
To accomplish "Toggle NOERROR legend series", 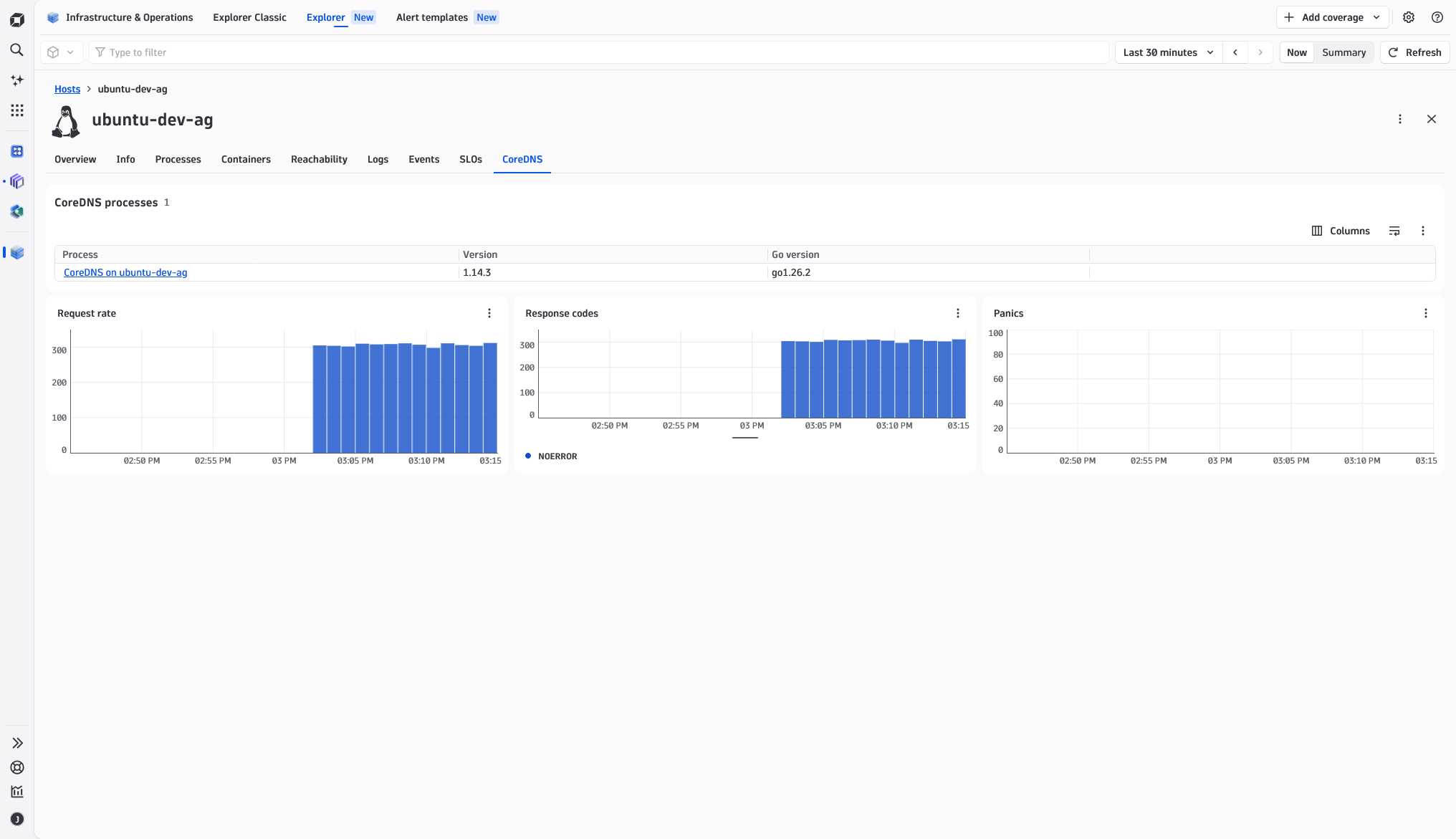I will (551, 456).
